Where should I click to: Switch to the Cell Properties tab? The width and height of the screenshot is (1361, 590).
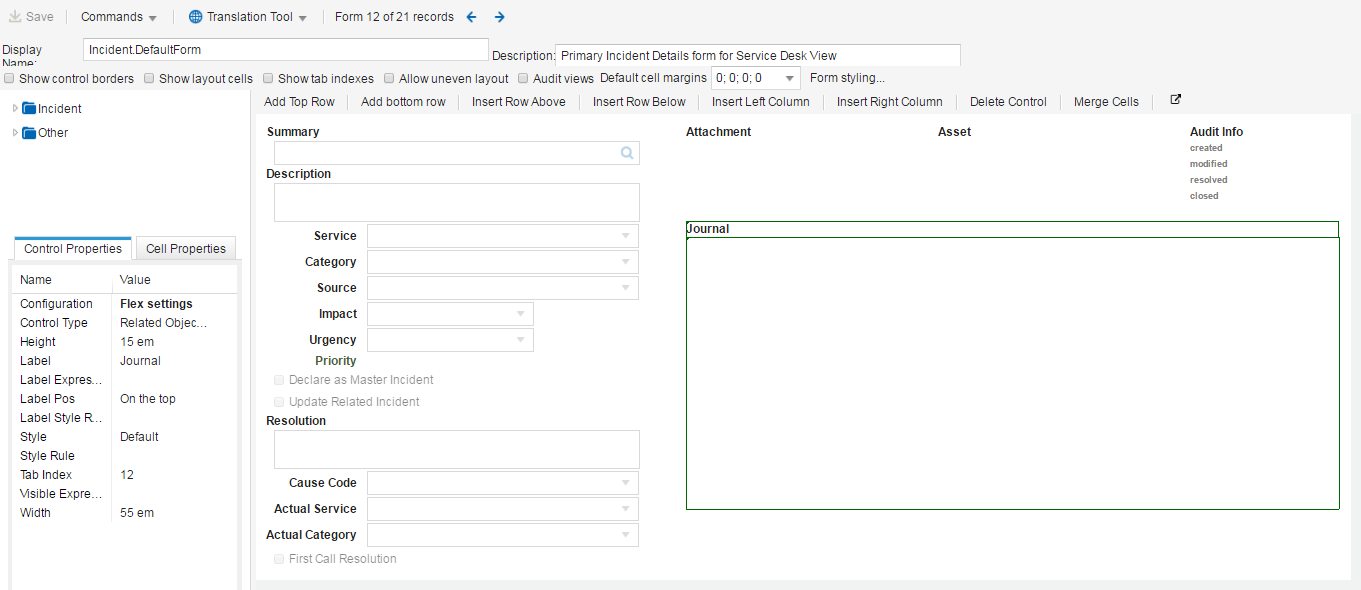186,249
